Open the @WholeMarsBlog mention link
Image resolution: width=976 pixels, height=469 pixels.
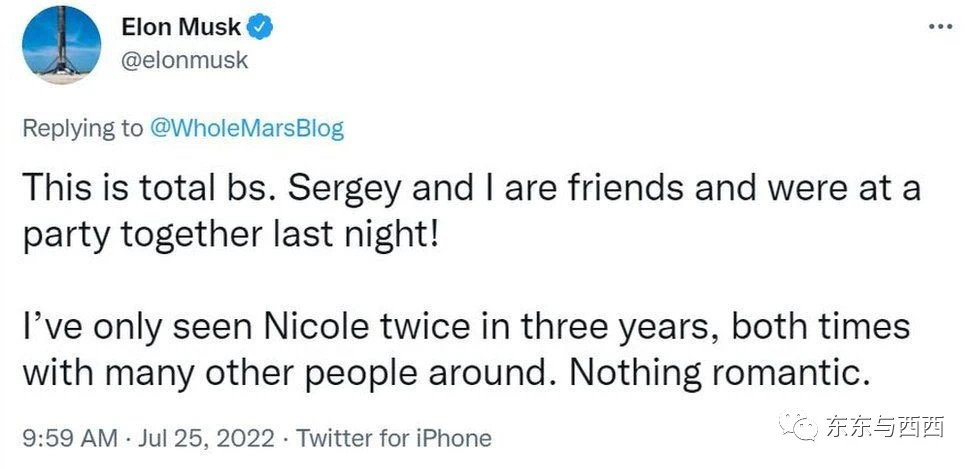point(246,127)
